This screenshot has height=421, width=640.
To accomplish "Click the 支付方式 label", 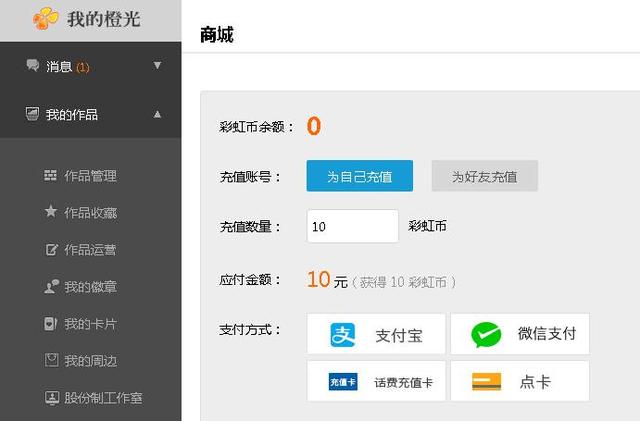I will pos(250,330).
